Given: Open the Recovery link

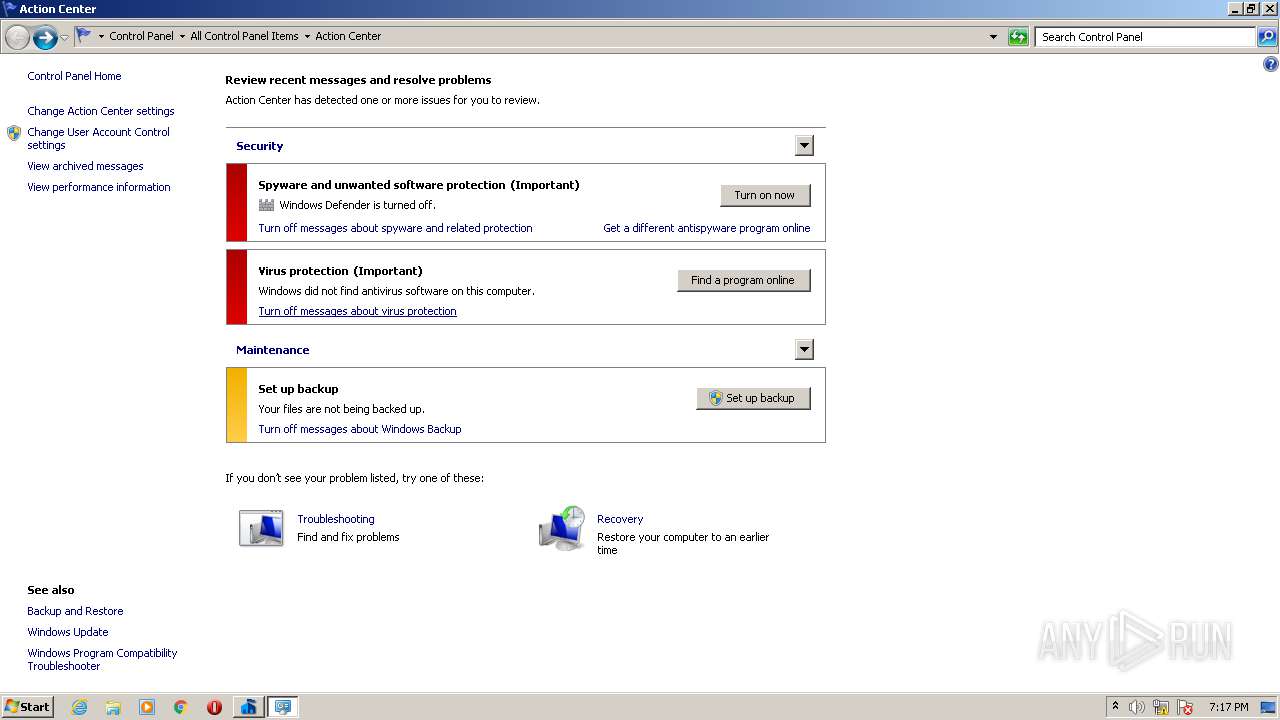Looking at the screenshot, I should tap(620, 519).
